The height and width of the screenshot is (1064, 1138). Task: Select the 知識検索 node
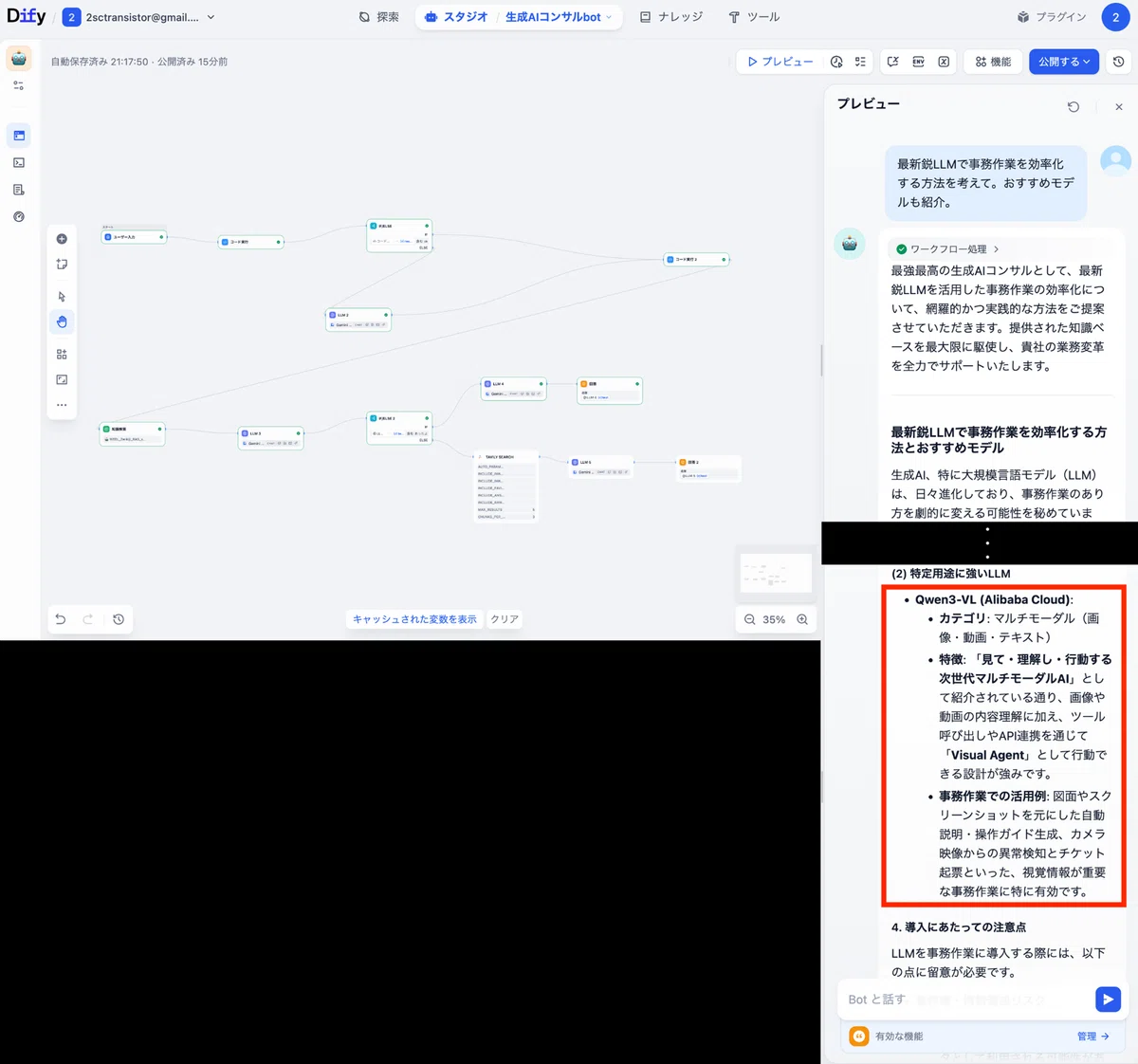(133, 434)
